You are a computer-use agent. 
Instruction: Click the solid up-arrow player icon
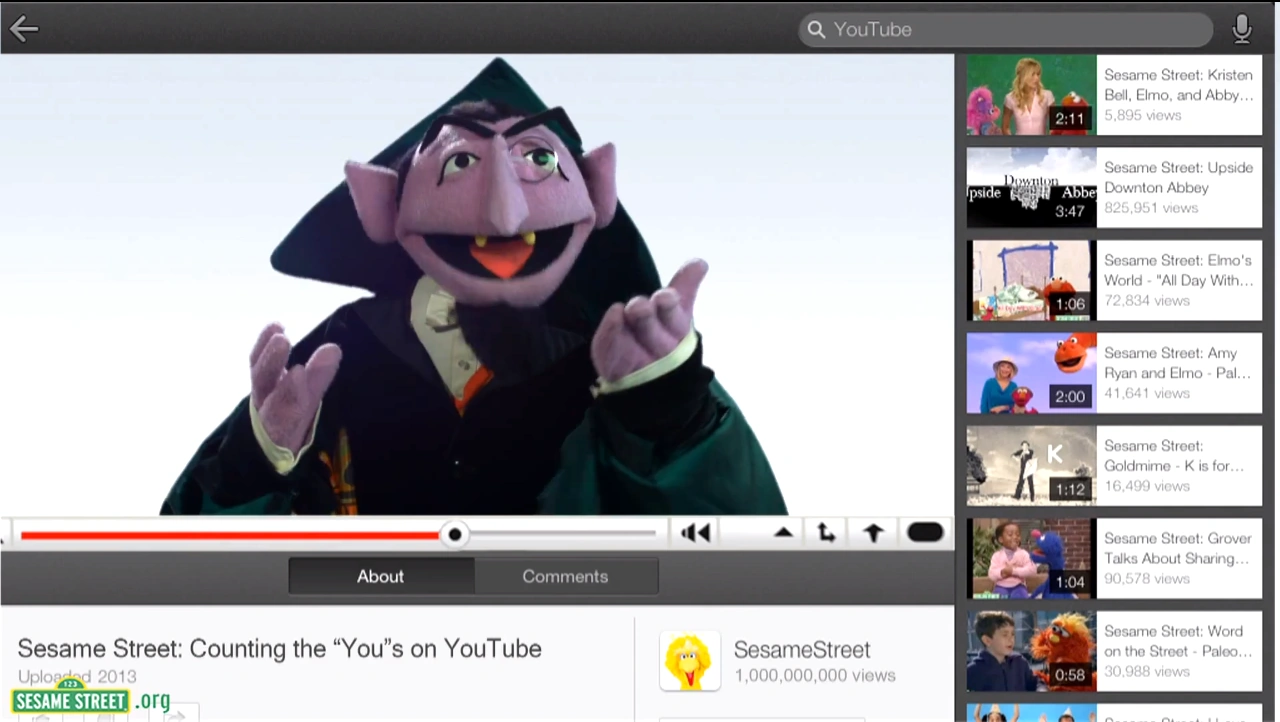pyautogui.click(x=873, y=533)
